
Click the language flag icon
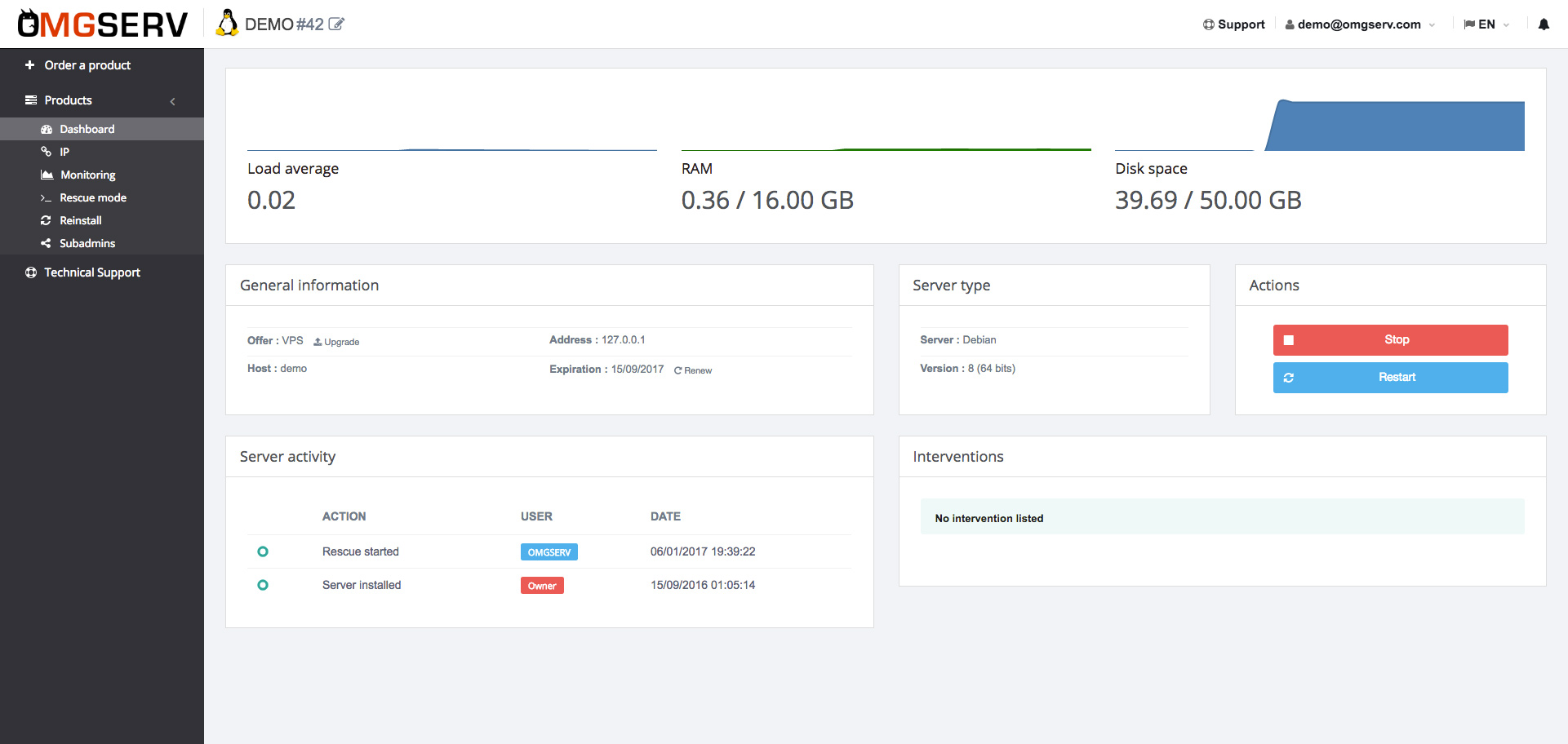tap(1469, 24)
